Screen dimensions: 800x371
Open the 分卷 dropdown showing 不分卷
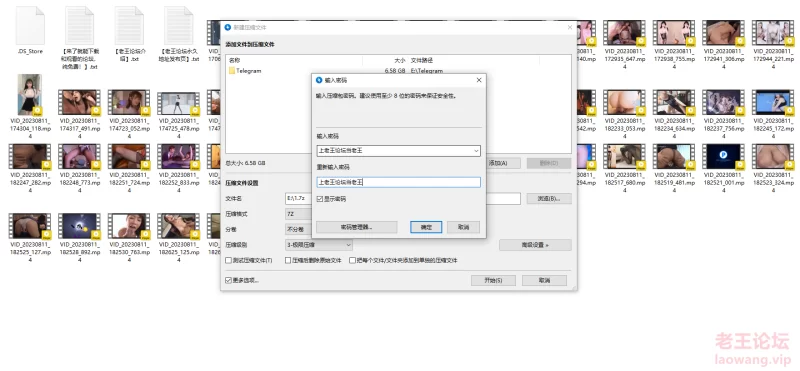(x=298, y=230)
